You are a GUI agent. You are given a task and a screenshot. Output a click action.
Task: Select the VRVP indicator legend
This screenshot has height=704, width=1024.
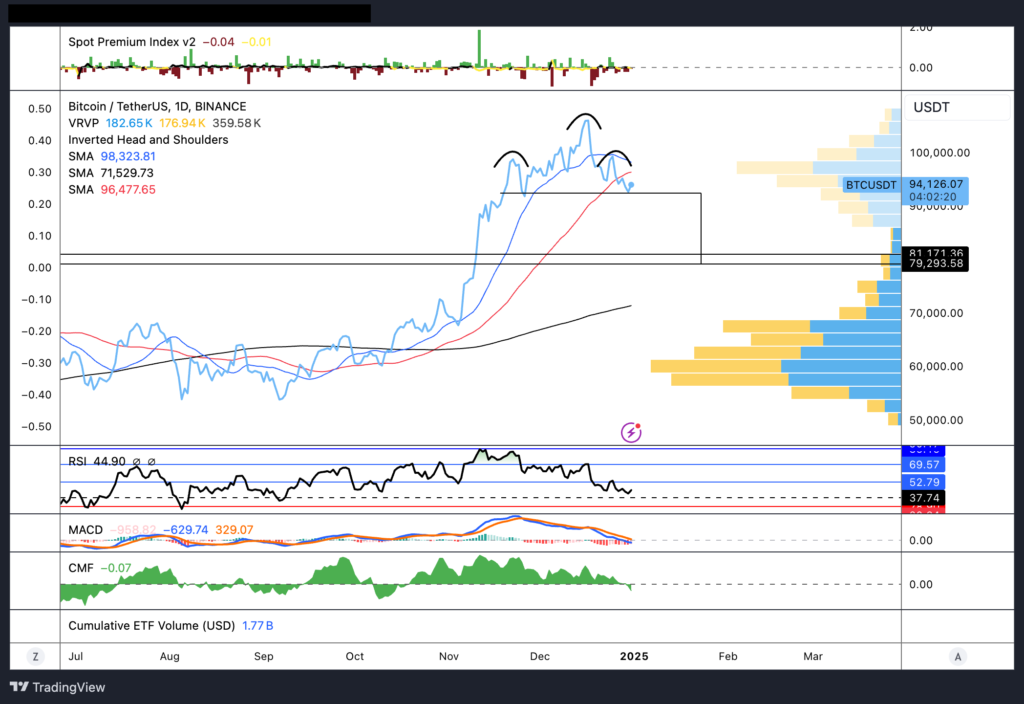pyautogui.click(x=84, y=123)
